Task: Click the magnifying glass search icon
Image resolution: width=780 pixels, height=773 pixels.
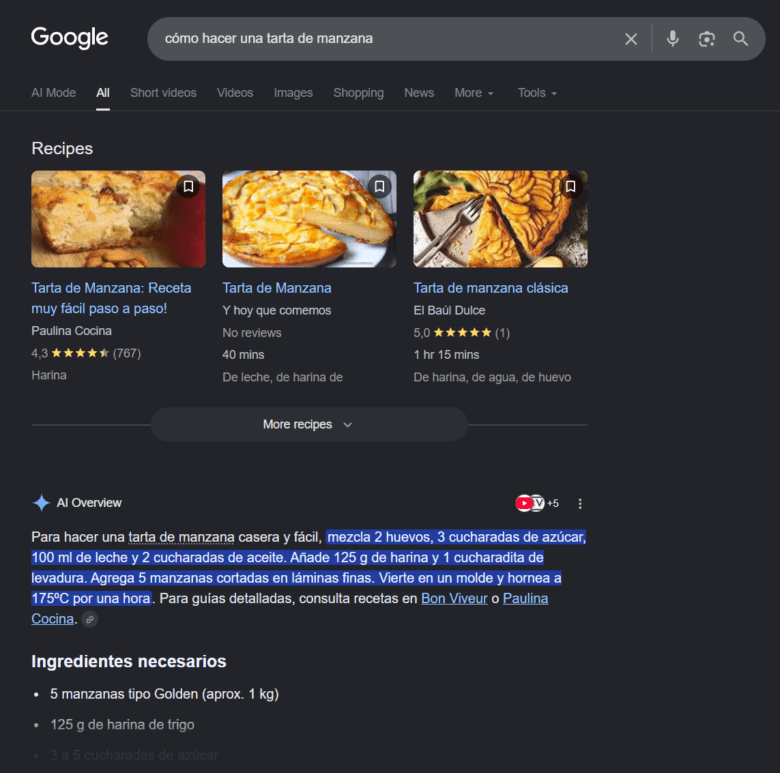Action: click(x=740, y=39)
